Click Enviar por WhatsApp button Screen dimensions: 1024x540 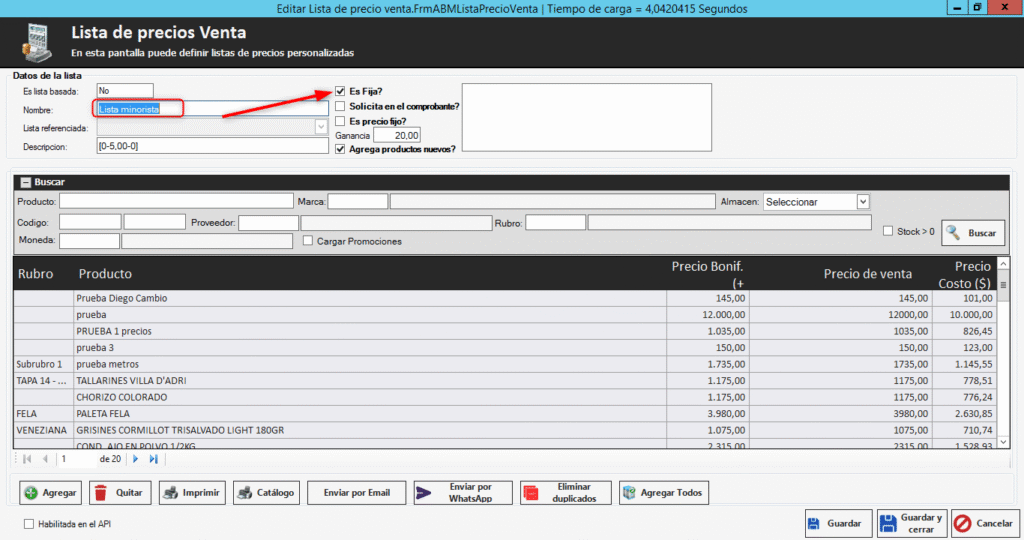pos(462,493)
